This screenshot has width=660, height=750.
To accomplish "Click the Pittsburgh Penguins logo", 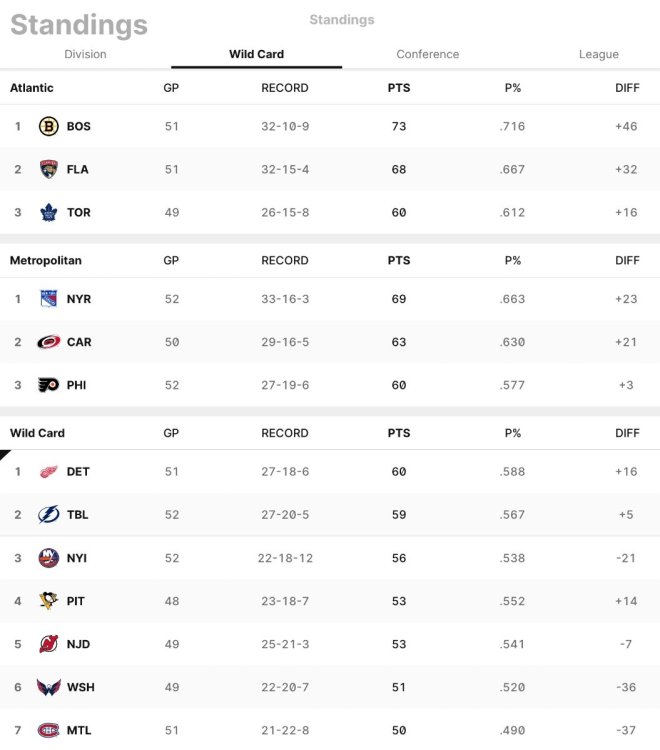I will point(48,601).
